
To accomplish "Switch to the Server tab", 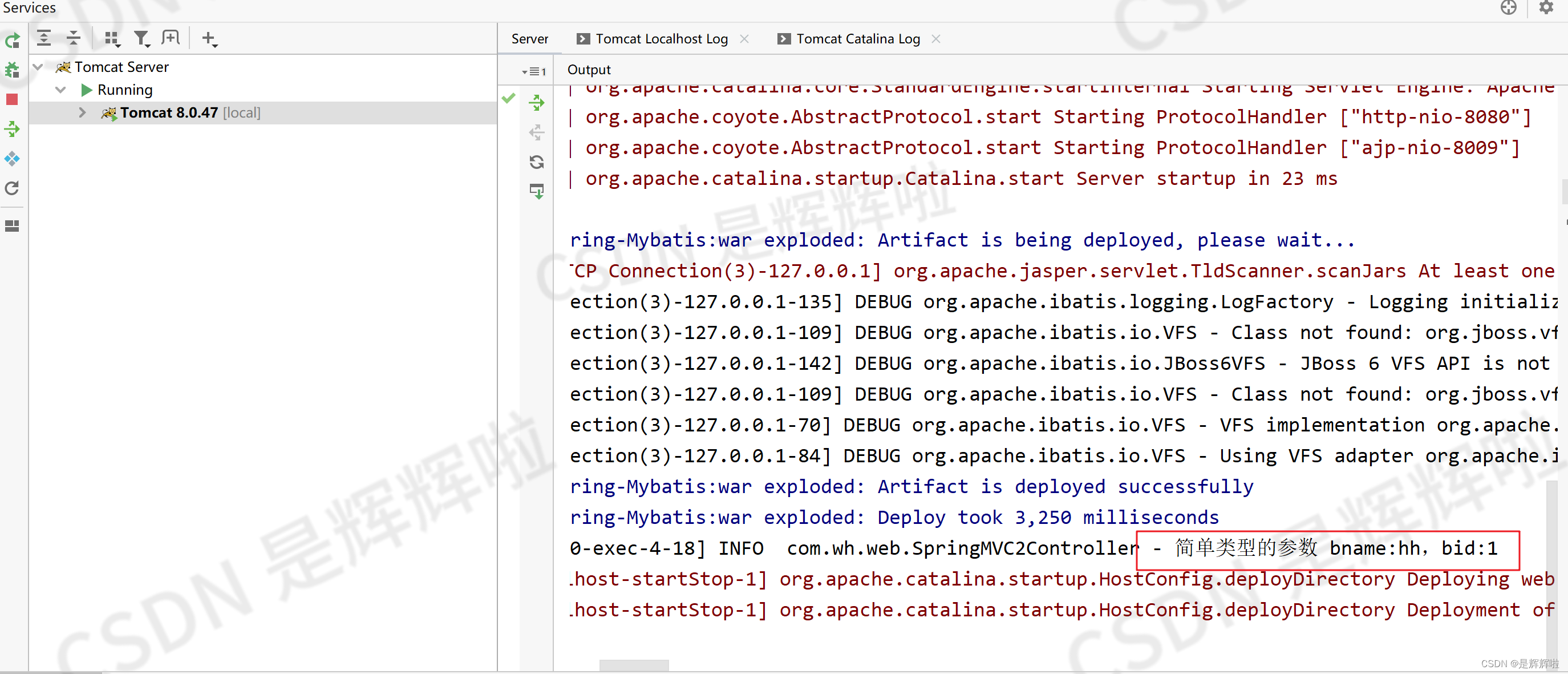I will coord(529,39).
